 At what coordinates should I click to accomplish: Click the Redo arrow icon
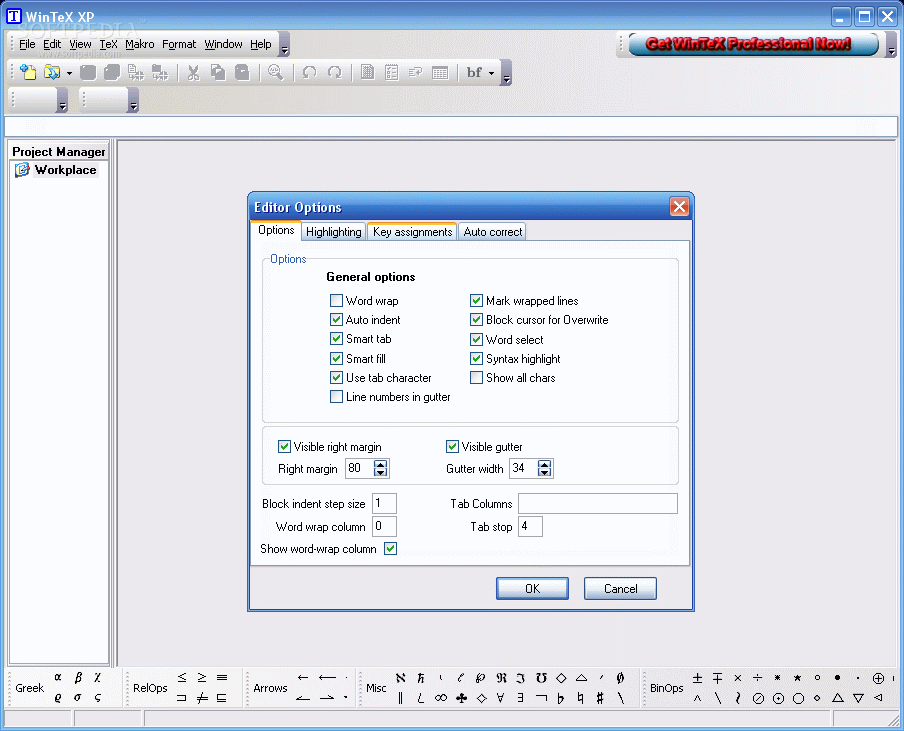334,72
